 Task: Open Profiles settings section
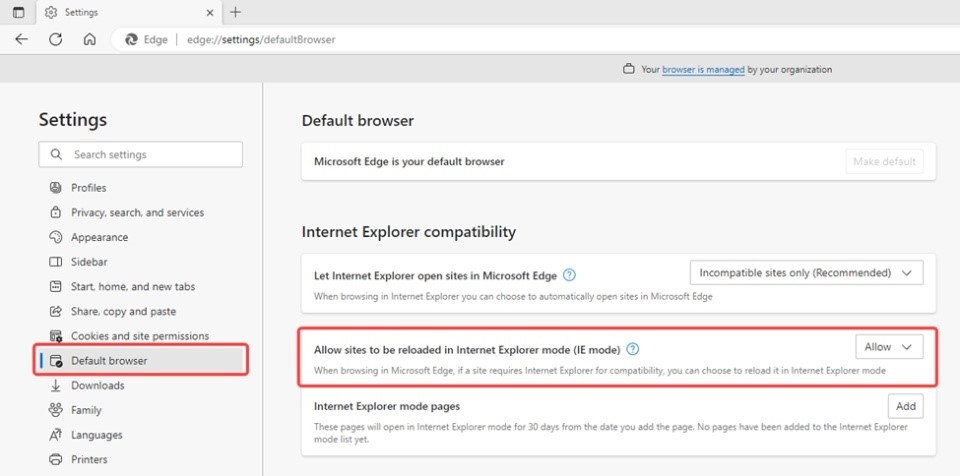[x=88, y=188]
